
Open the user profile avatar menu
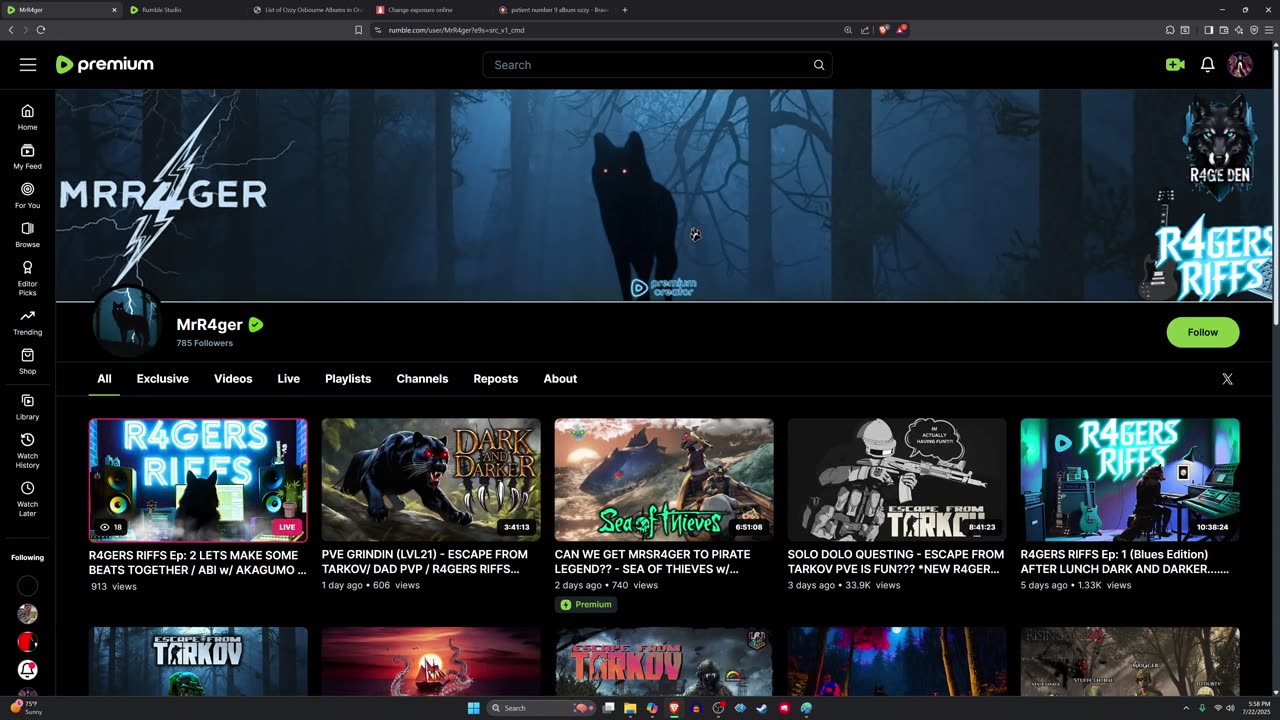[1240, 65]
